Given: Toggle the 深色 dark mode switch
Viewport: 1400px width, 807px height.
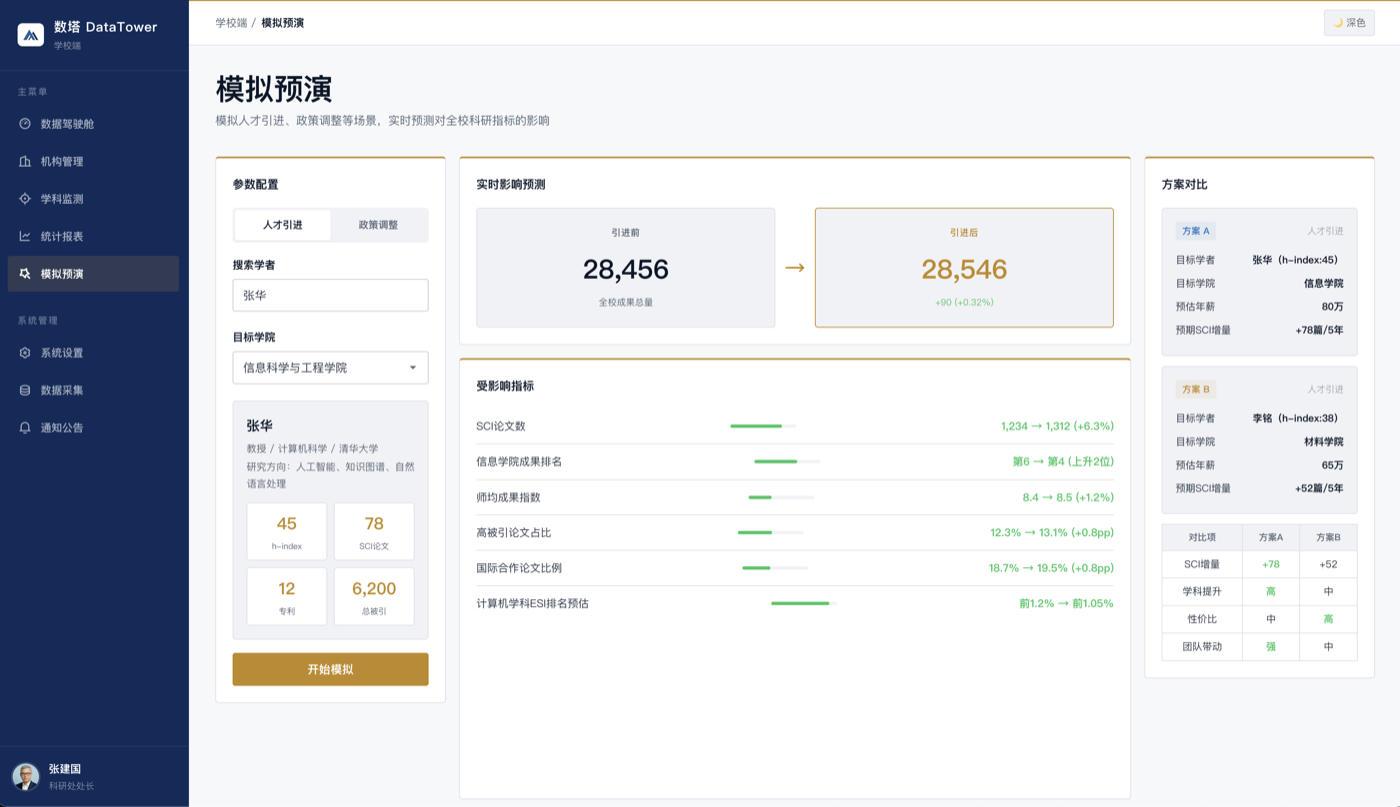Looking at the screenshot, I should [x=1348, y=22].
